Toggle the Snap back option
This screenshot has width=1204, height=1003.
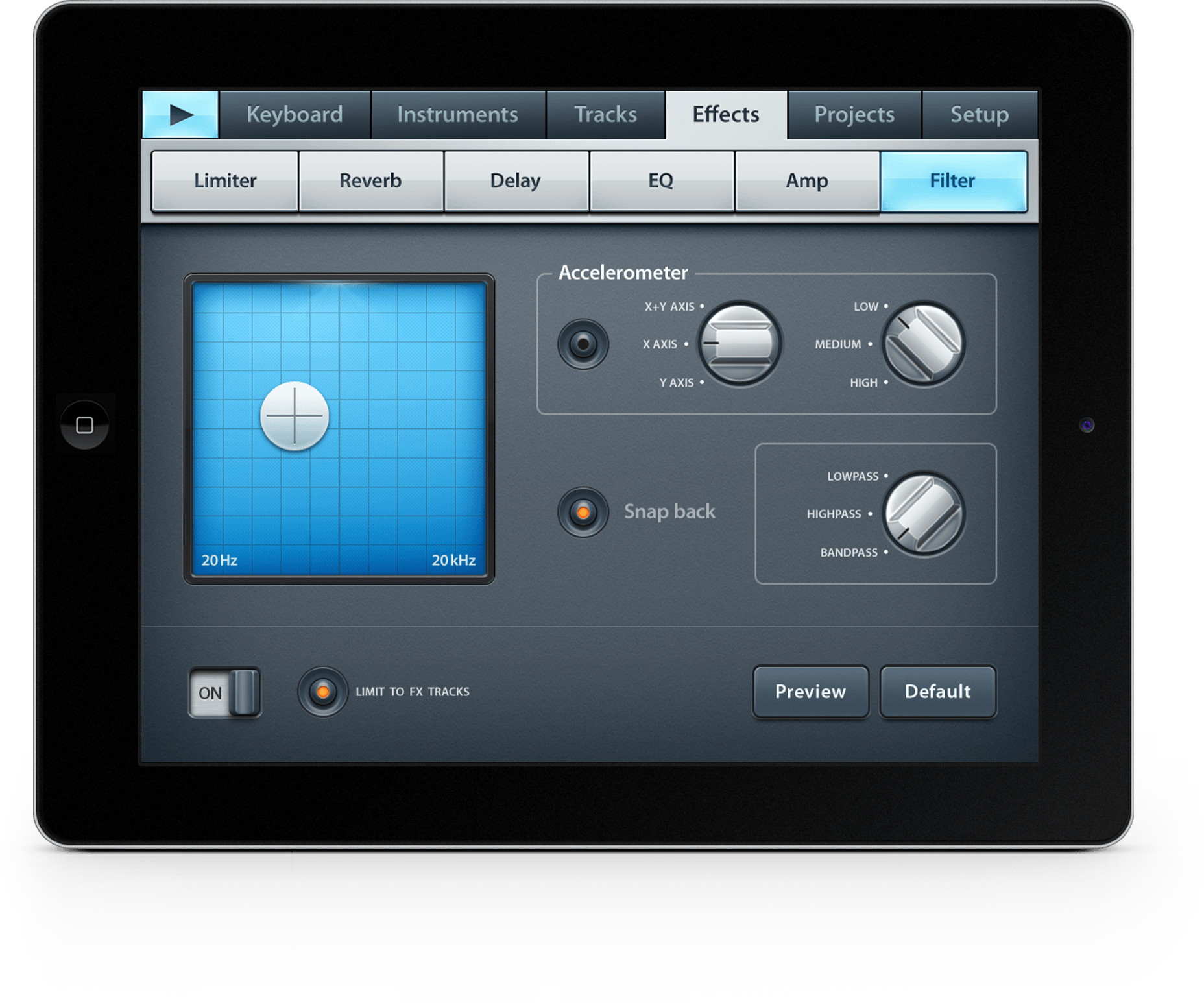tap(583, 512)
